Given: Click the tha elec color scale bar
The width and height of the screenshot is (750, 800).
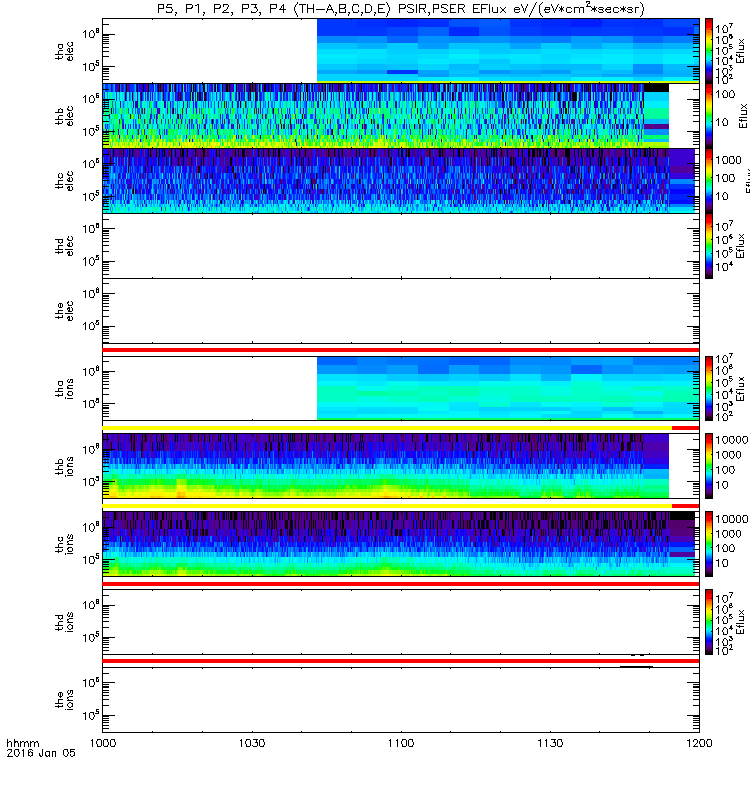Looking at the screenshot, I should point(709,51).
